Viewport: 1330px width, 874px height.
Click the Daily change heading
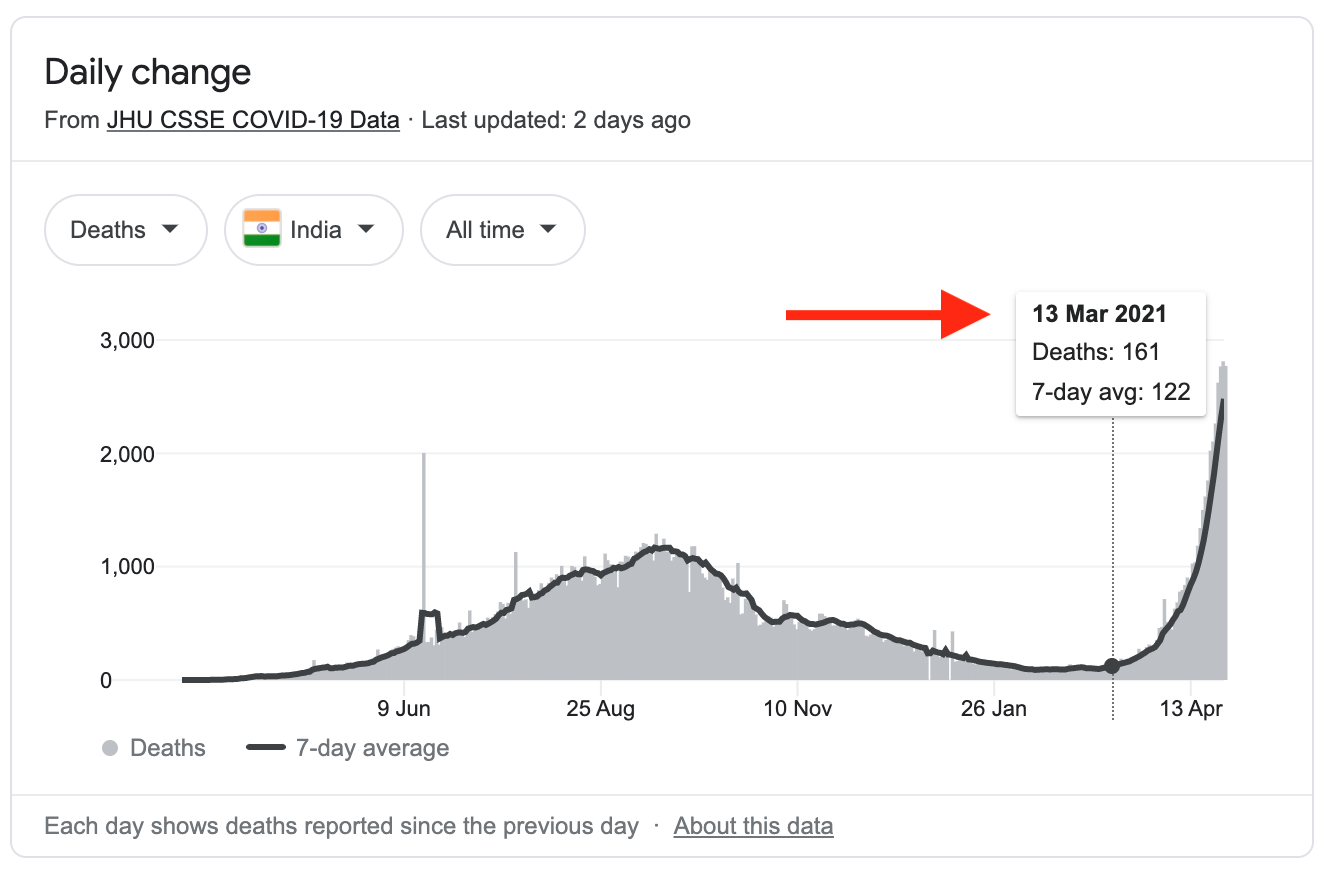pyautogui.click(x=148, y=73)
